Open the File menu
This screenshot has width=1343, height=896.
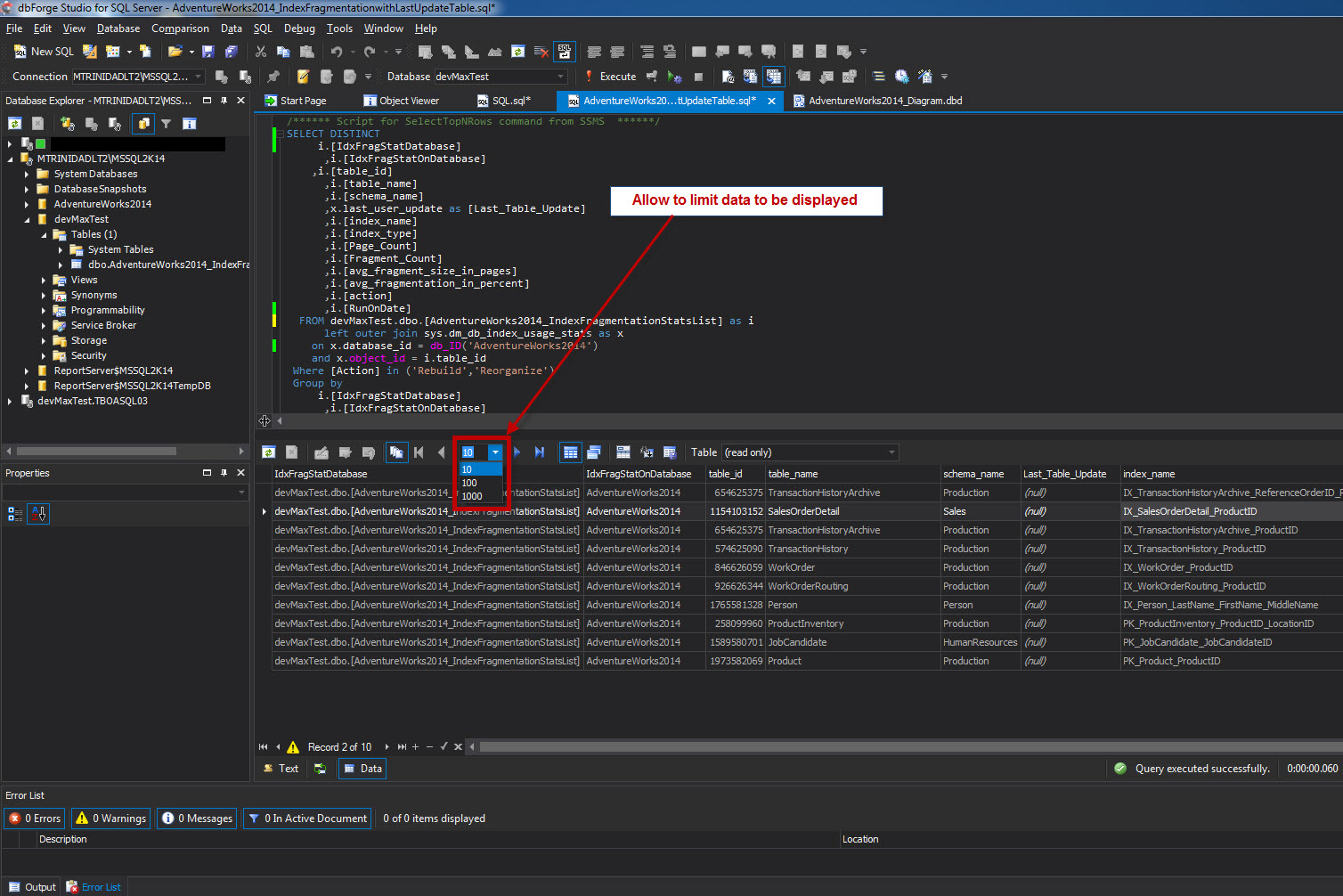(14, 29)
